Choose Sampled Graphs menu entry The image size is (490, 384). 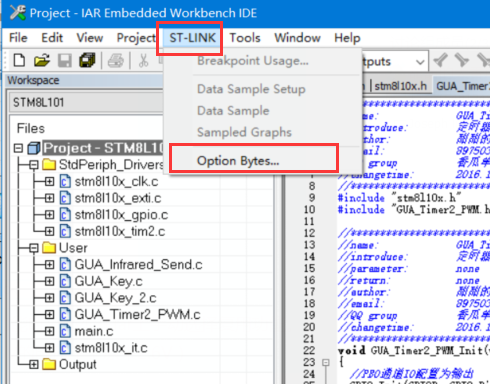[x=244, y=132]
